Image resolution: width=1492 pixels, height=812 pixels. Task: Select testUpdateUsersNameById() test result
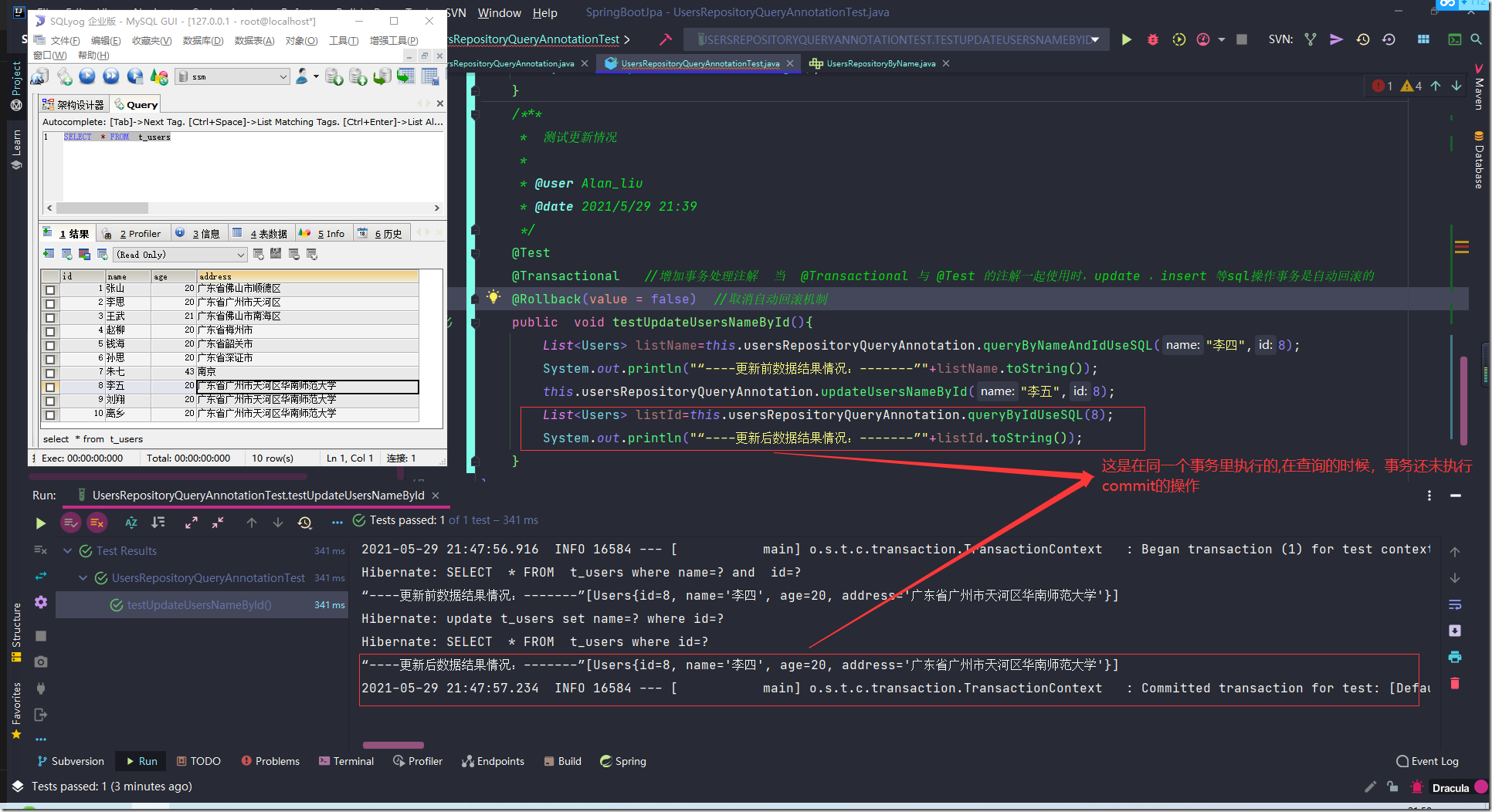pyautogui.click(x=200, y=605)
